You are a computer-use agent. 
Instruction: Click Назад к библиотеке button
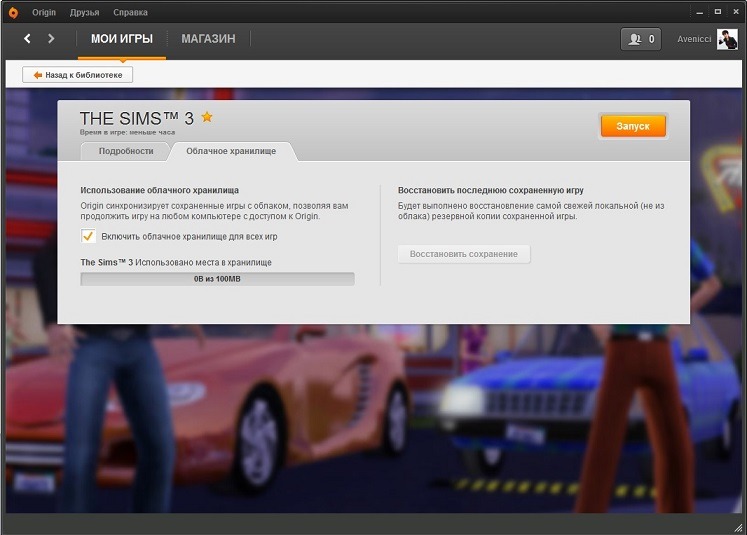point(78,75)
